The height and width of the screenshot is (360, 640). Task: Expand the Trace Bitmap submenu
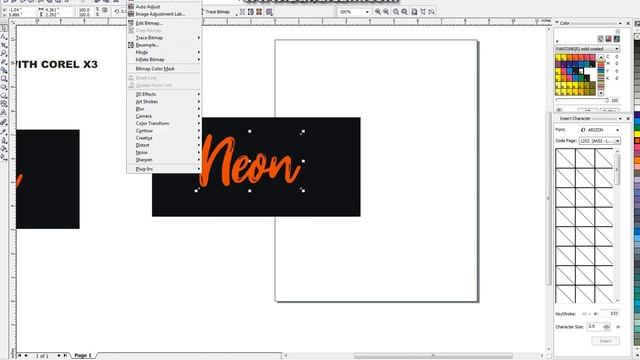164,38
